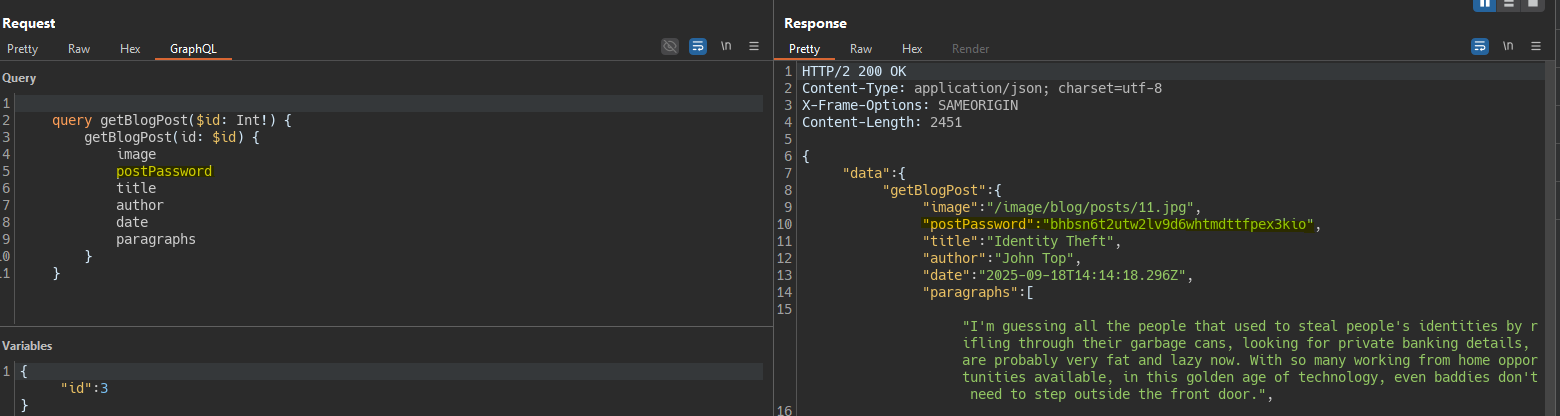Switch to the Request Pretty tab

(x=22, y=48)
